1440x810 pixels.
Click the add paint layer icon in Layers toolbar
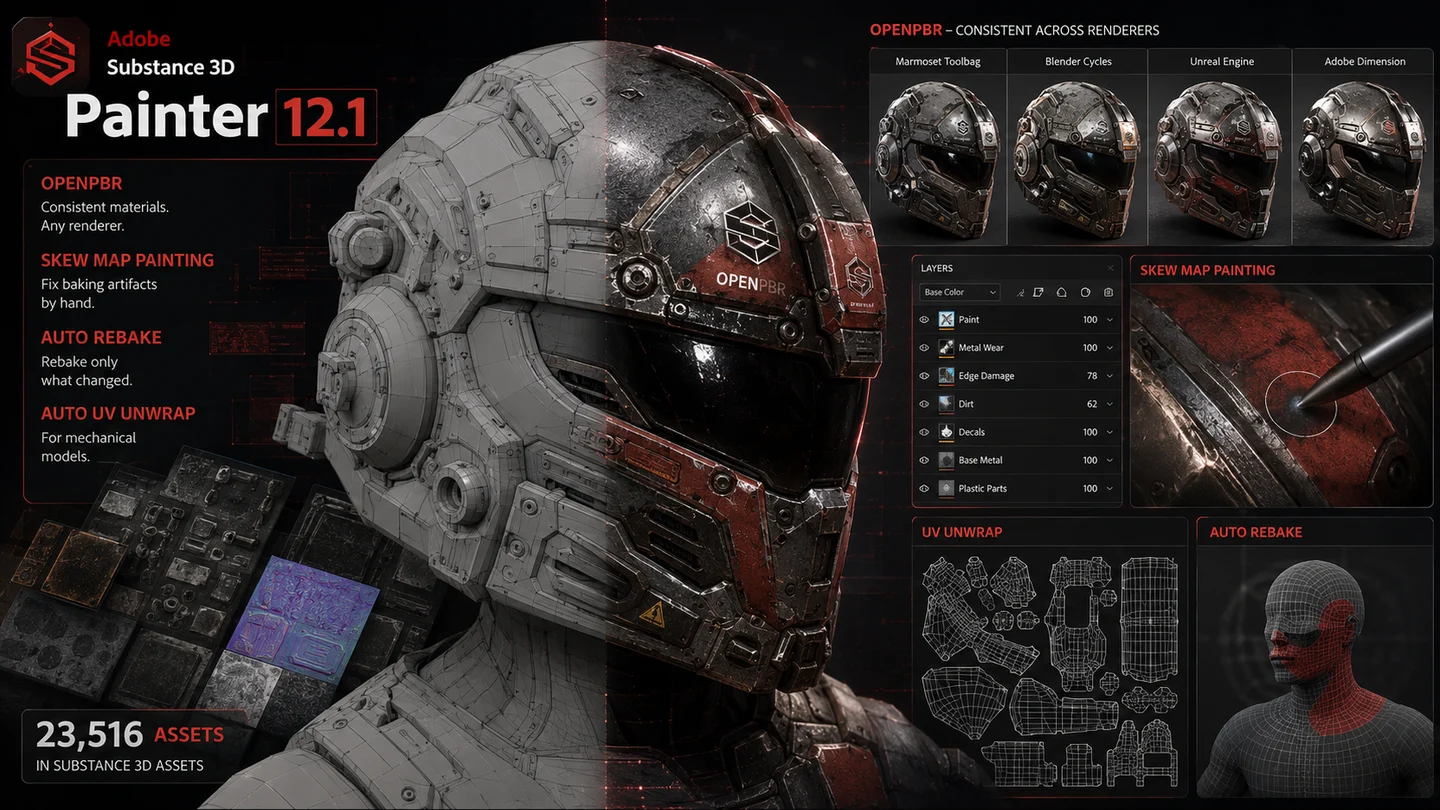click(x=1038, y=292)
